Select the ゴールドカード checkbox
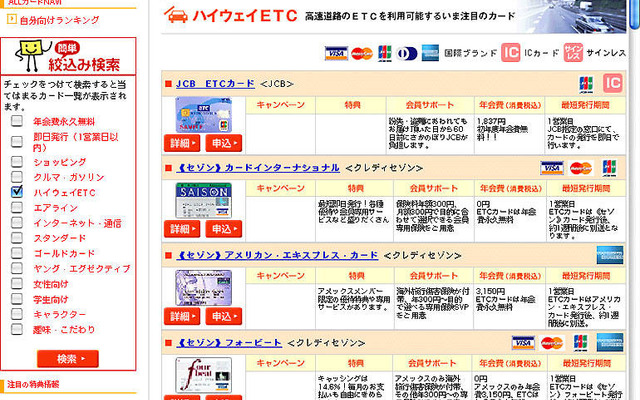640x400 pixels. pos(17,253)
